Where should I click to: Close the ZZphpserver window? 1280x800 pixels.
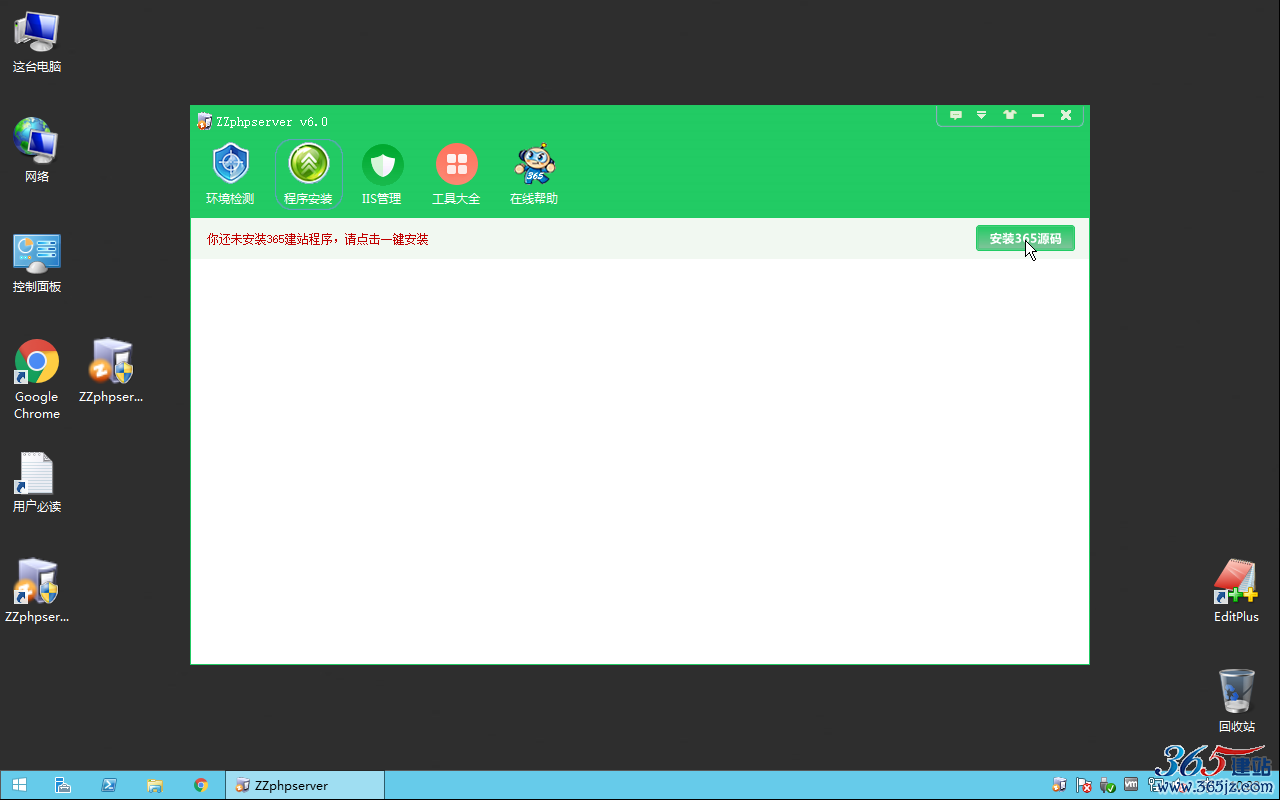[1066, 115]
